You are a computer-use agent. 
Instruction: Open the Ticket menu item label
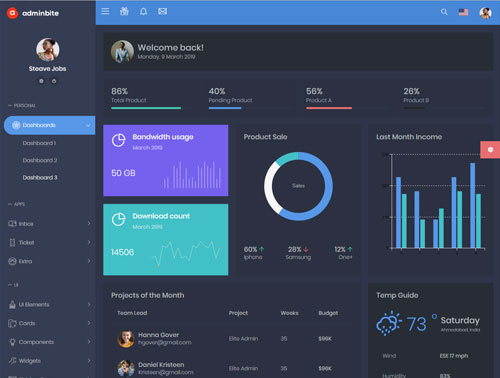coord(26,243)
